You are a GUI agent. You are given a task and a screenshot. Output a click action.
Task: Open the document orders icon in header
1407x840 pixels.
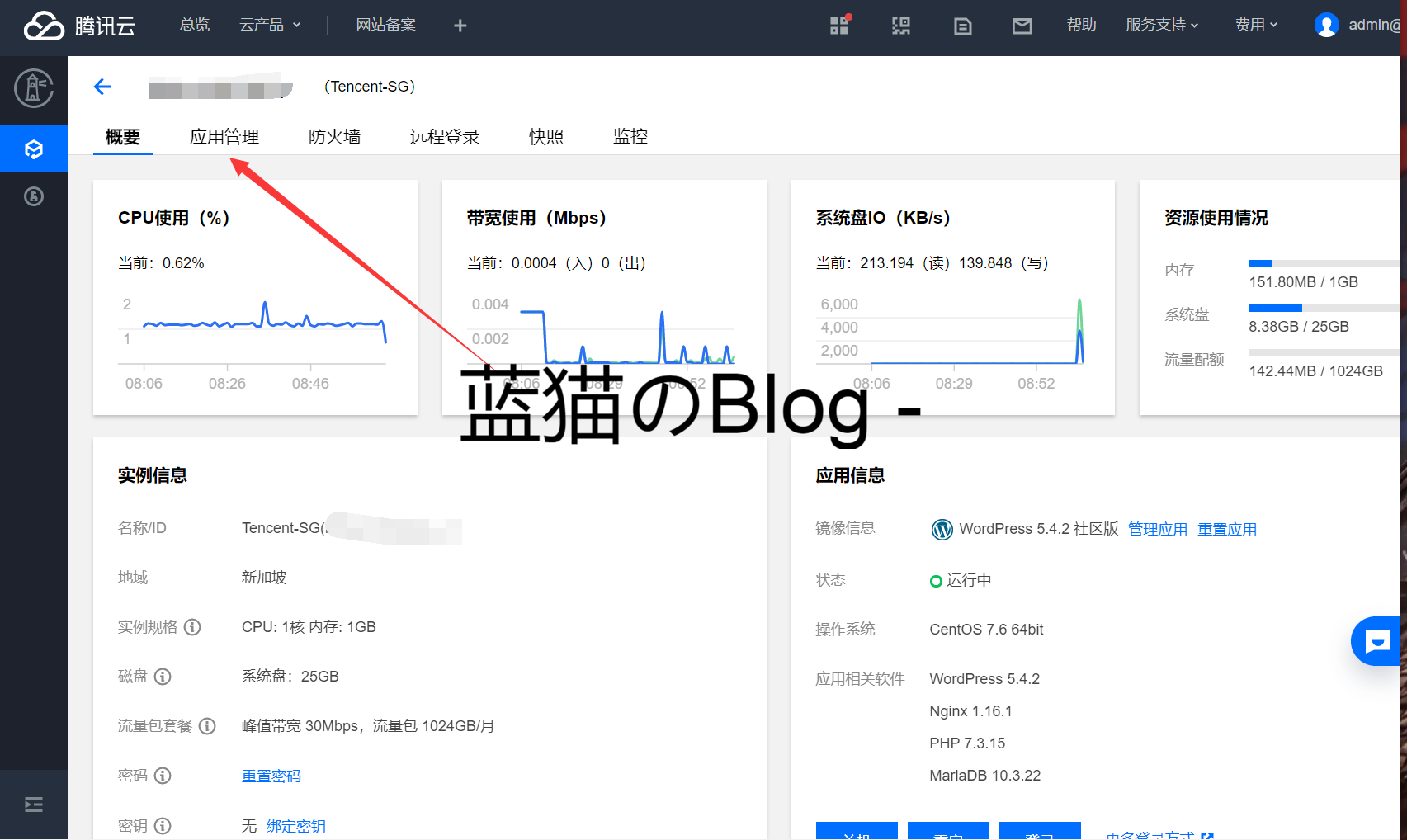tap(962, 26)
